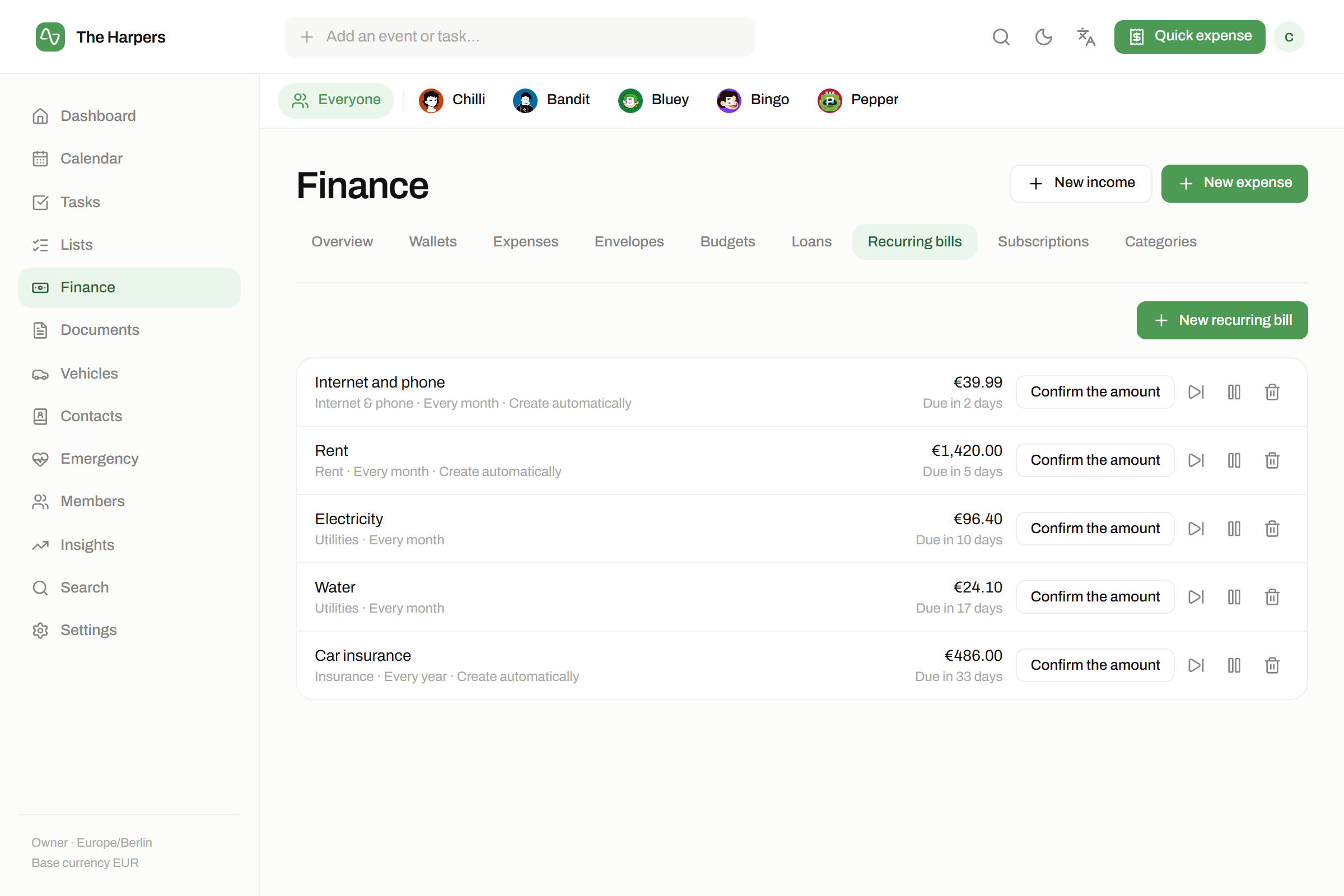Pause the Internet and phone bill
The image size is (1344, 896).
pos(1234,392)
